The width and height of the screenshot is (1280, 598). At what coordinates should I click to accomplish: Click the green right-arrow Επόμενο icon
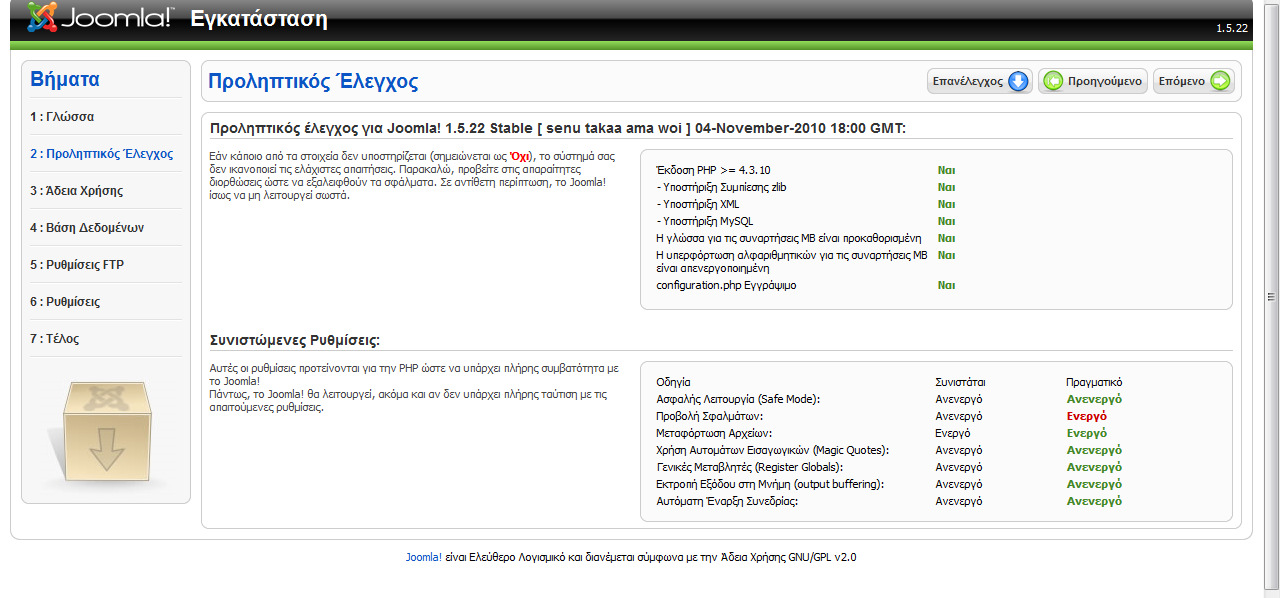1220,81
